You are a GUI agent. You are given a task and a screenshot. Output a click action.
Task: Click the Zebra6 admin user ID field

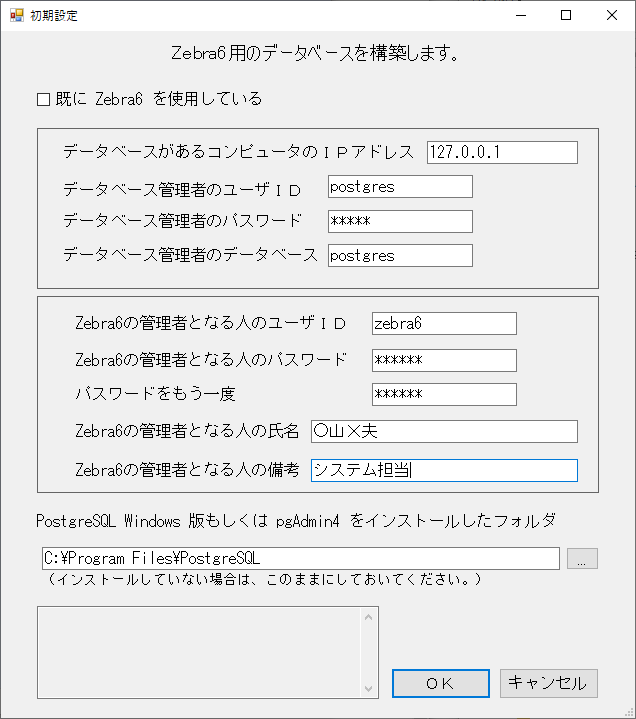(444, 324)
